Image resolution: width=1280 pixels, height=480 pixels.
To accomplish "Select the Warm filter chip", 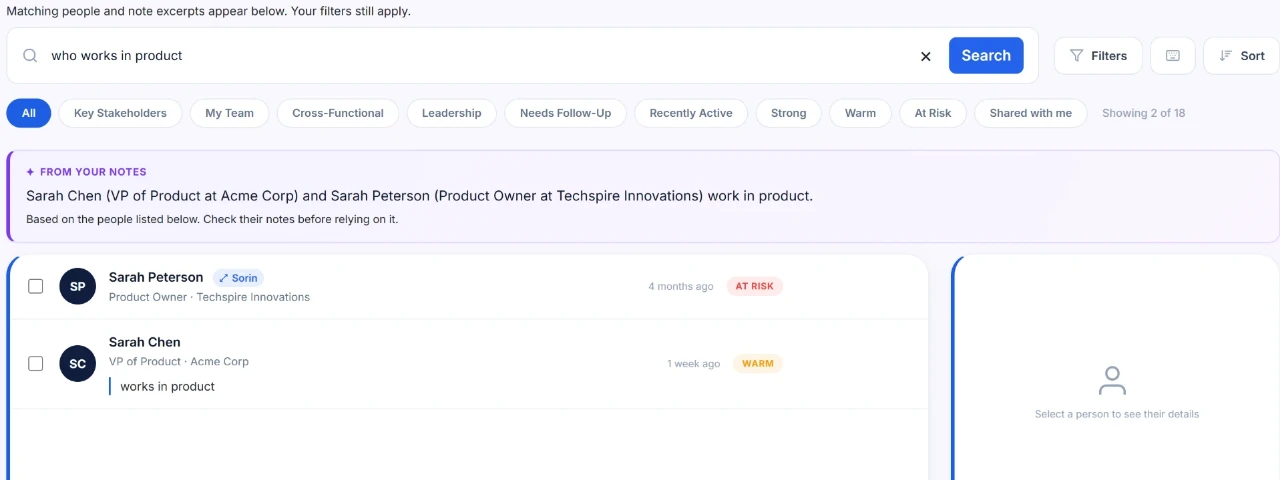I will (860, 113).
